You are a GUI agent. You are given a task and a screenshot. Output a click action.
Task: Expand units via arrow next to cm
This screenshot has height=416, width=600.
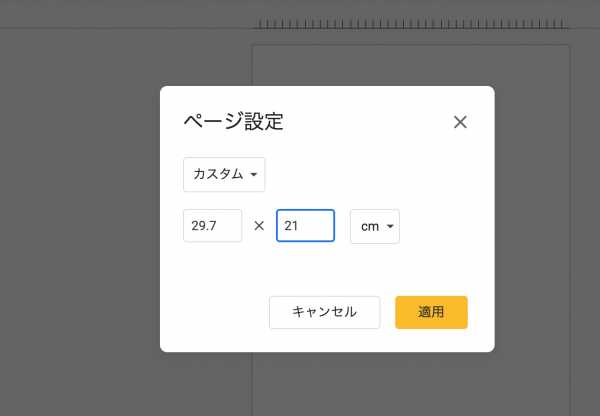tap(389, 227)
